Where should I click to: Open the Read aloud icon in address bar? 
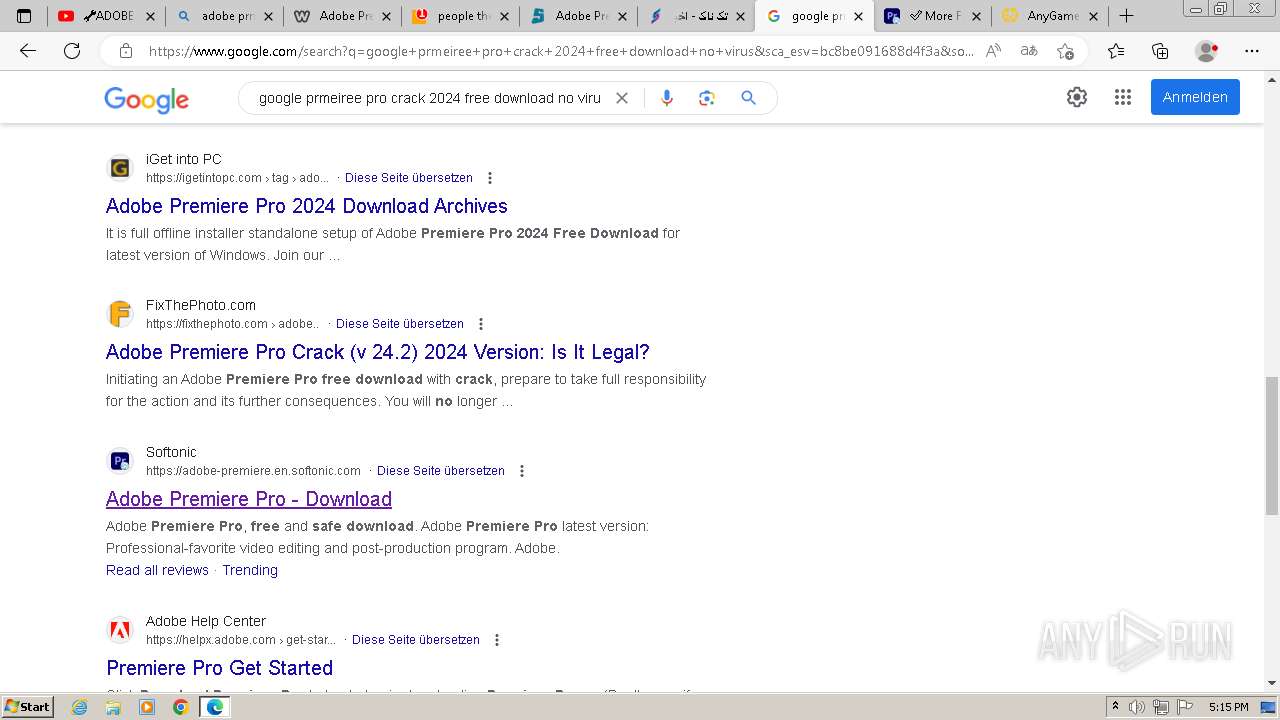pyautogui.click(x=993, y=51)
